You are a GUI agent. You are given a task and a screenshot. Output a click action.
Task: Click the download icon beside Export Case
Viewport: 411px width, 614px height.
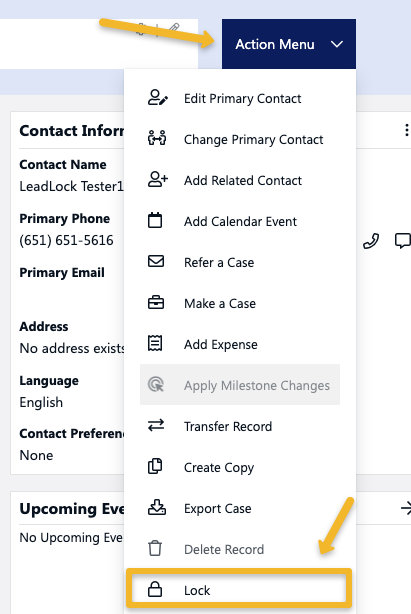[156, 507]
